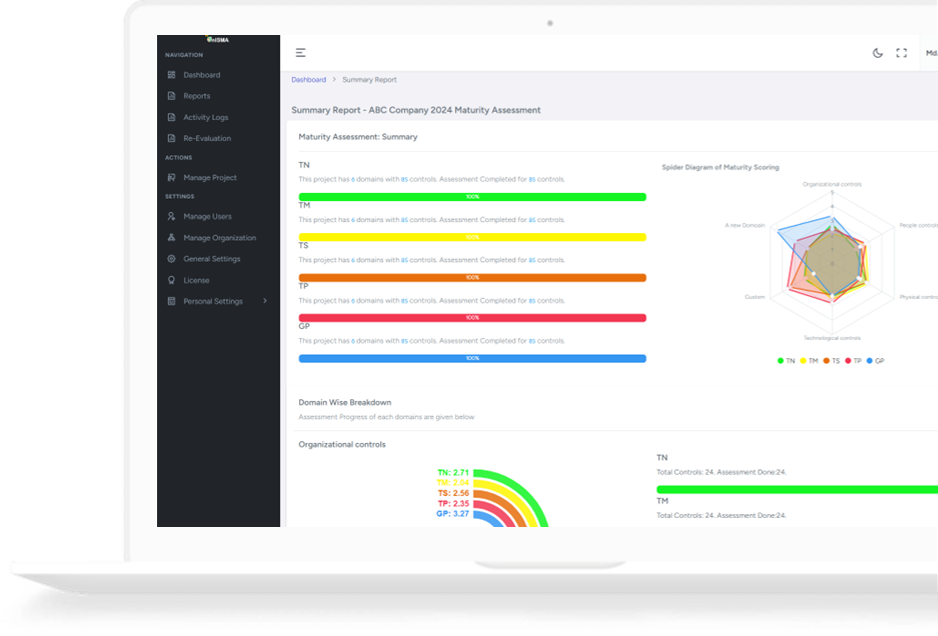Switch to dark mode moon icon
The width and height of the screenshot is (938, 636).
878,53
